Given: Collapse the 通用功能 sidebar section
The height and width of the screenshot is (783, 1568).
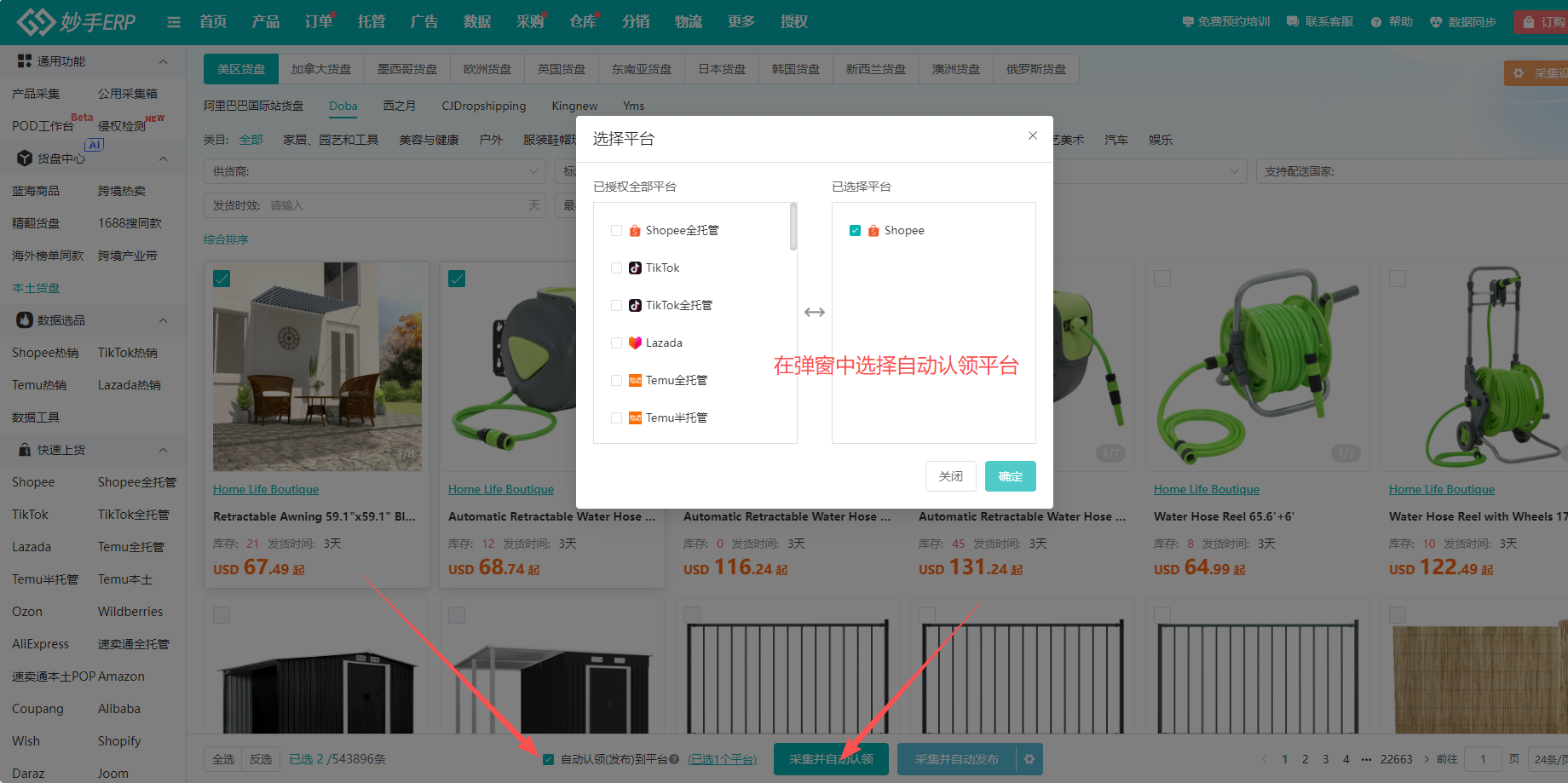Looking at the screenshot, I should 163,61.
